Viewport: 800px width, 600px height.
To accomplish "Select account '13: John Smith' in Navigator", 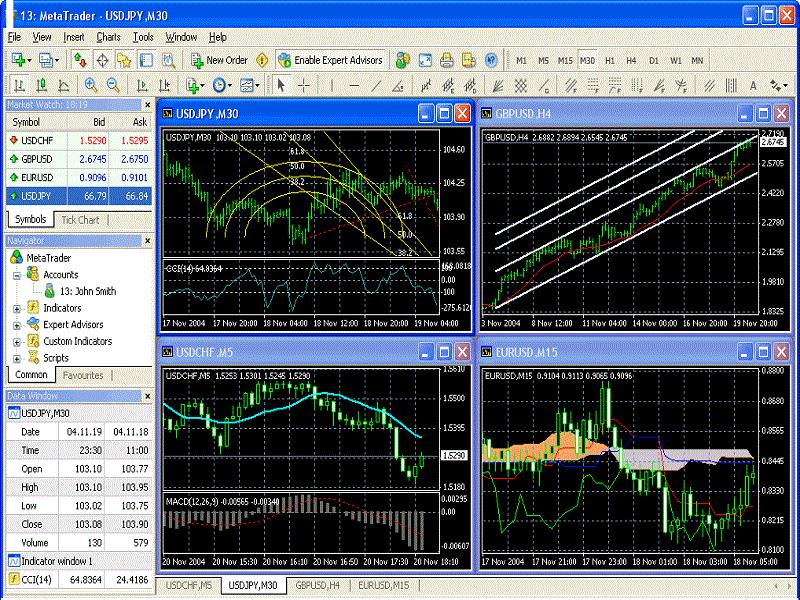I will point(88,291).
